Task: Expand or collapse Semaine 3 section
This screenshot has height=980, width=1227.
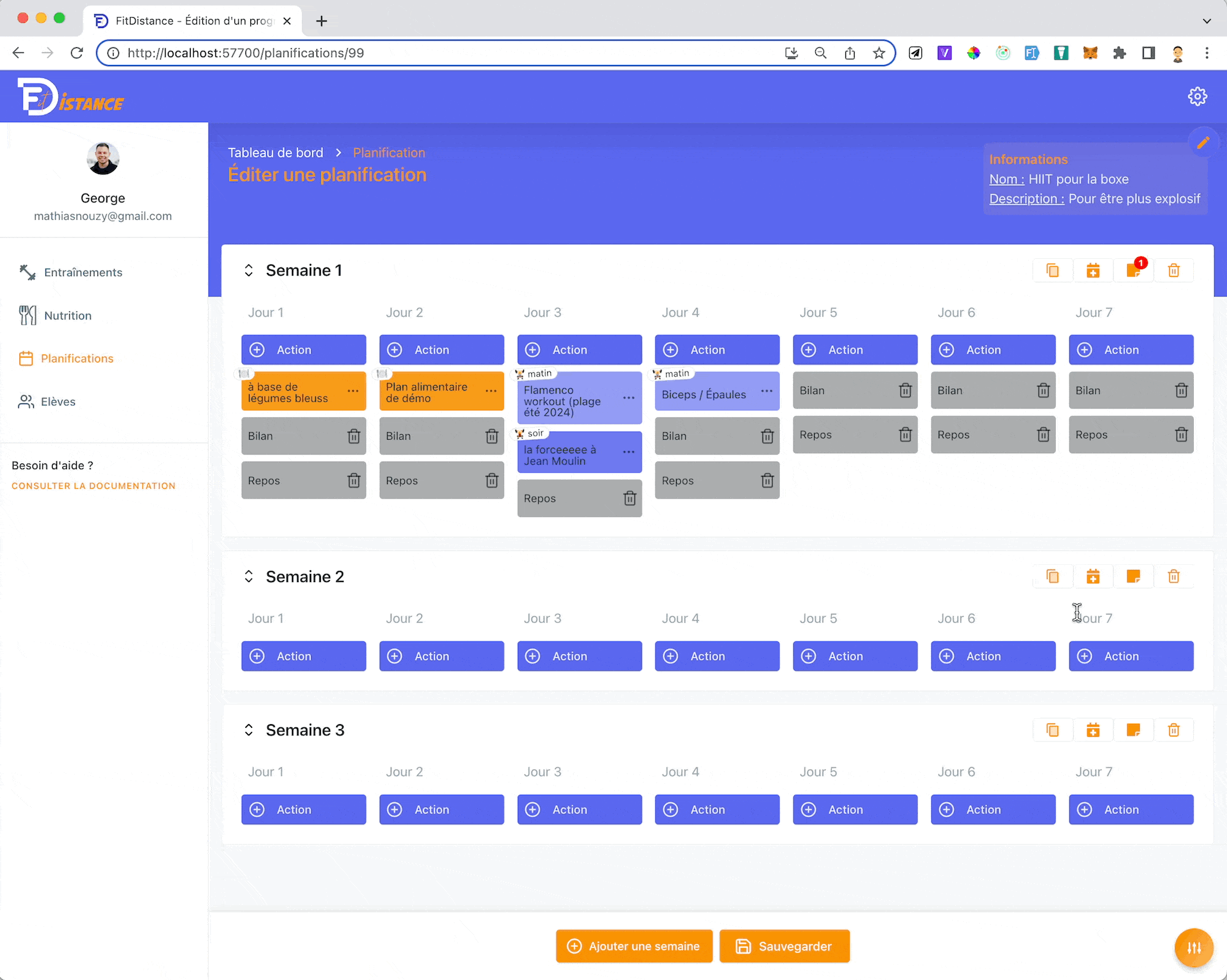Action: click(248, 729)
